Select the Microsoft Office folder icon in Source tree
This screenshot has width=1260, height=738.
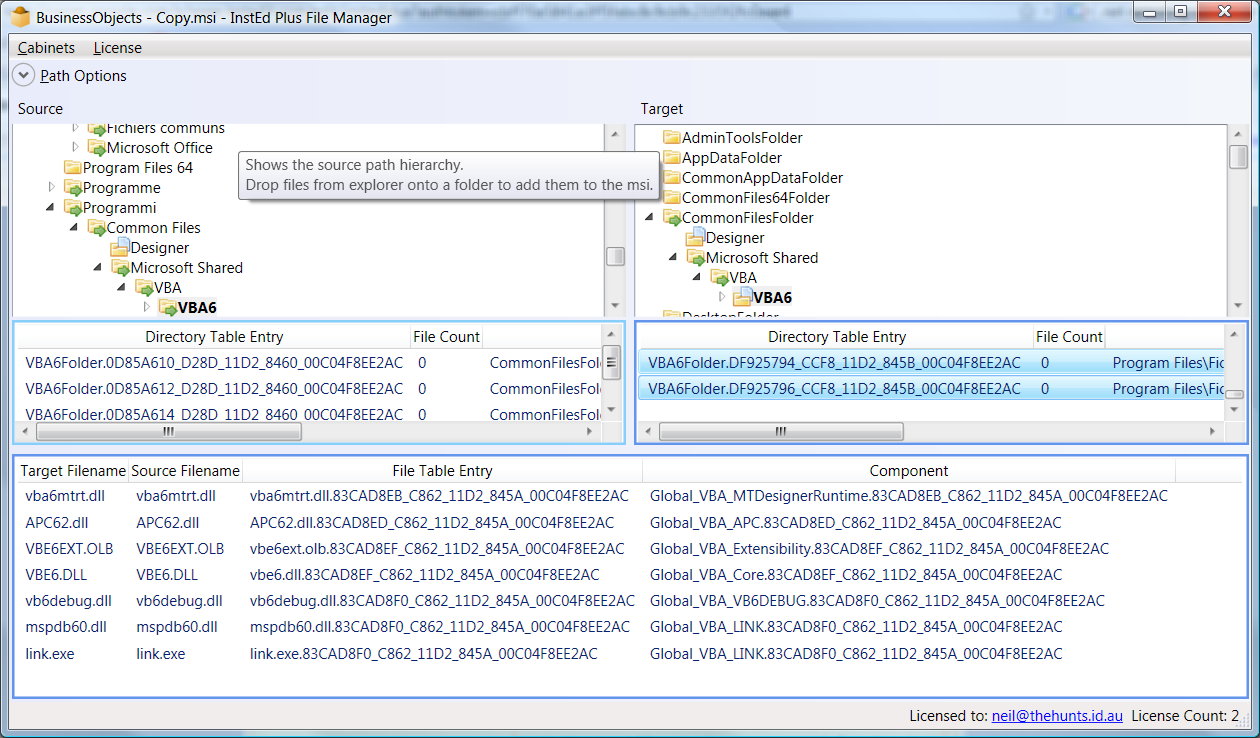pos(97,148)
